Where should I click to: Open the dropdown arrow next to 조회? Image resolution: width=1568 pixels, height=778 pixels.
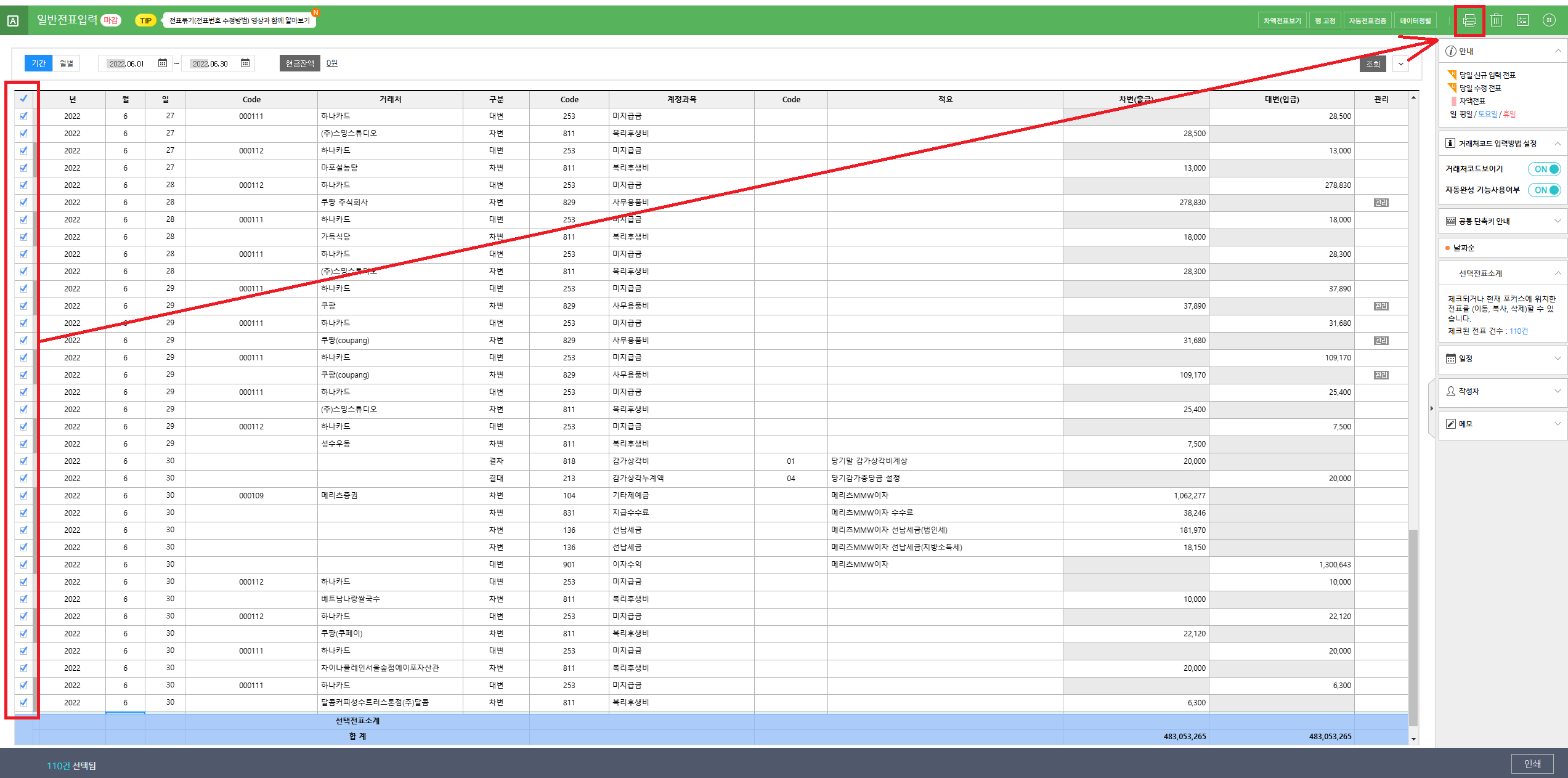point(1400,64)
